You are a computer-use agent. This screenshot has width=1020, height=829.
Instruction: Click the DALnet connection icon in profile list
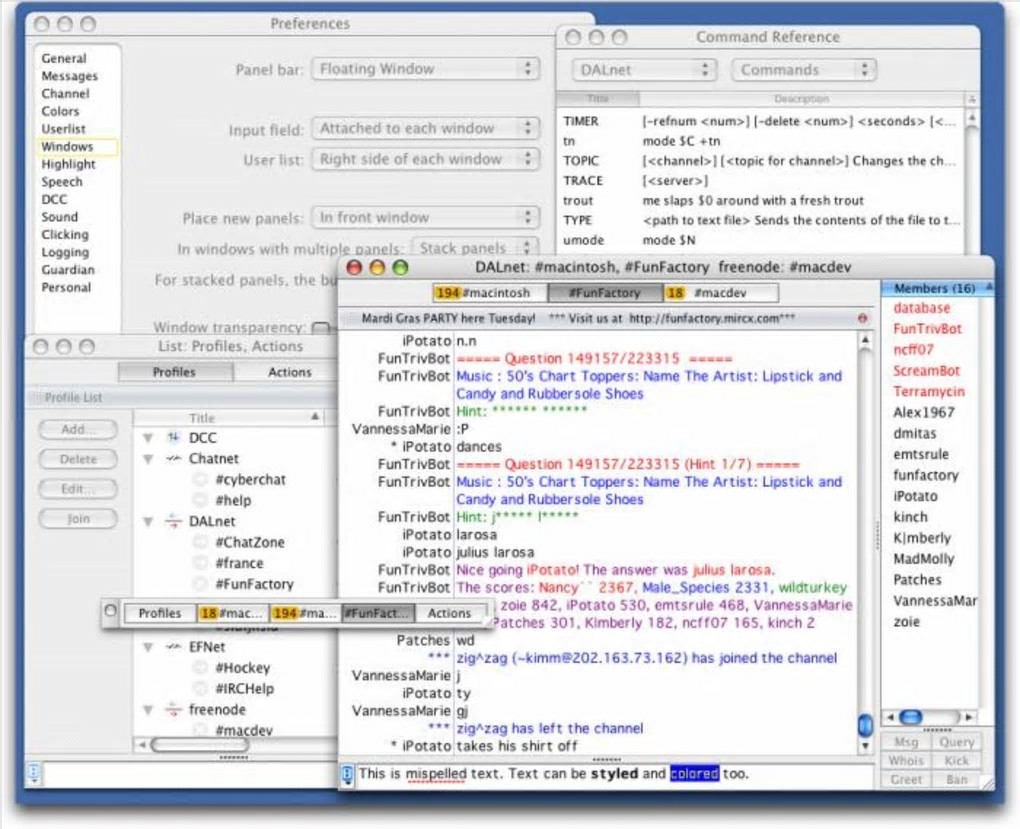pos(172,522)
